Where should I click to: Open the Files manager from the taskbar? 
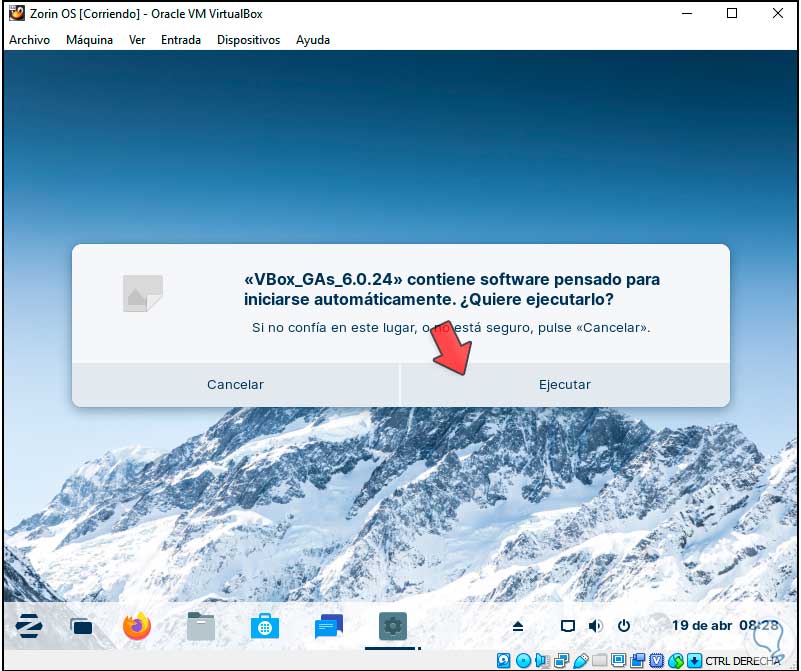[201, 626]
